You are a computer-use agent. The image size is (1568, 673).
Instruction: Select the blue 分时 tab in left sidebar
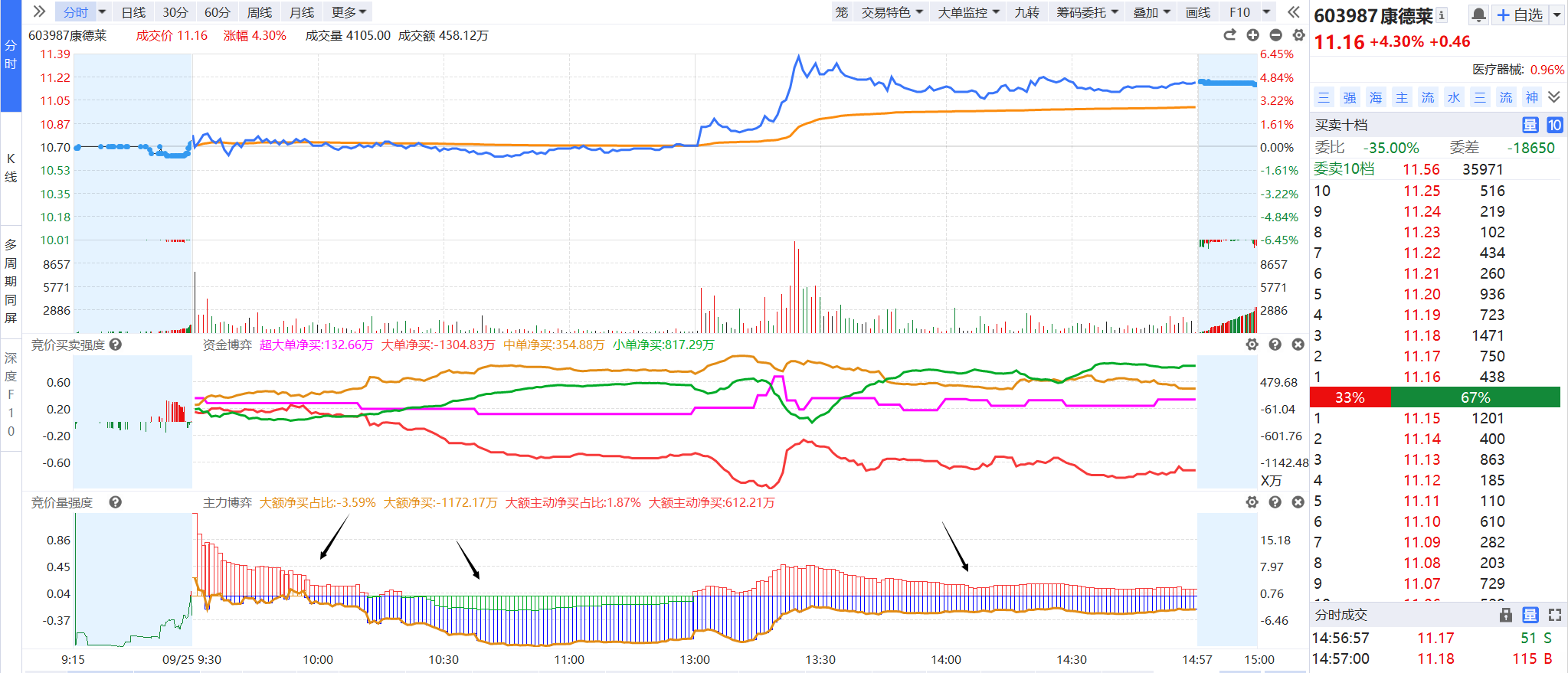pos(11,55)
